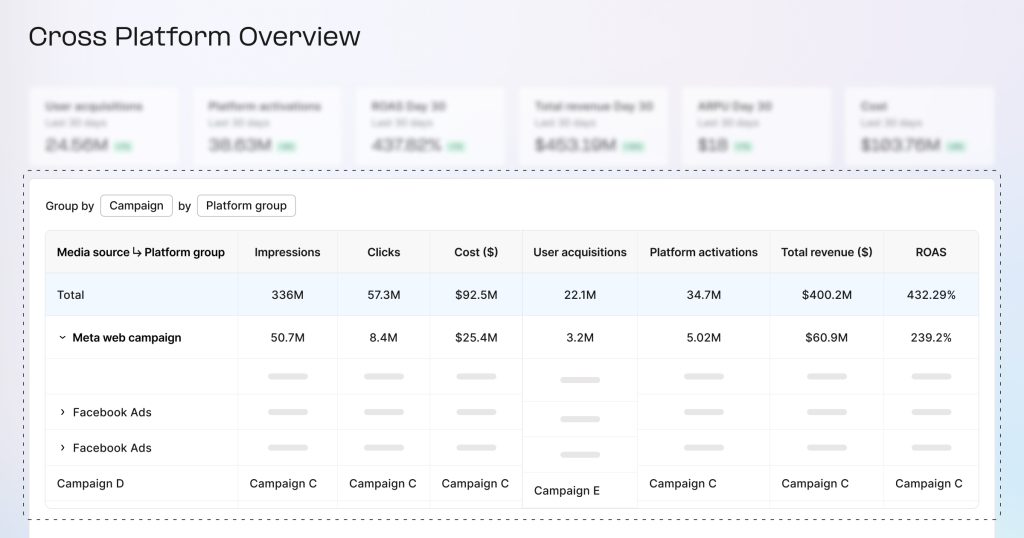Collapse the Meta web campaign row
The height and width of the screenshot is (538, 1024).
click(x=63, y=338)
